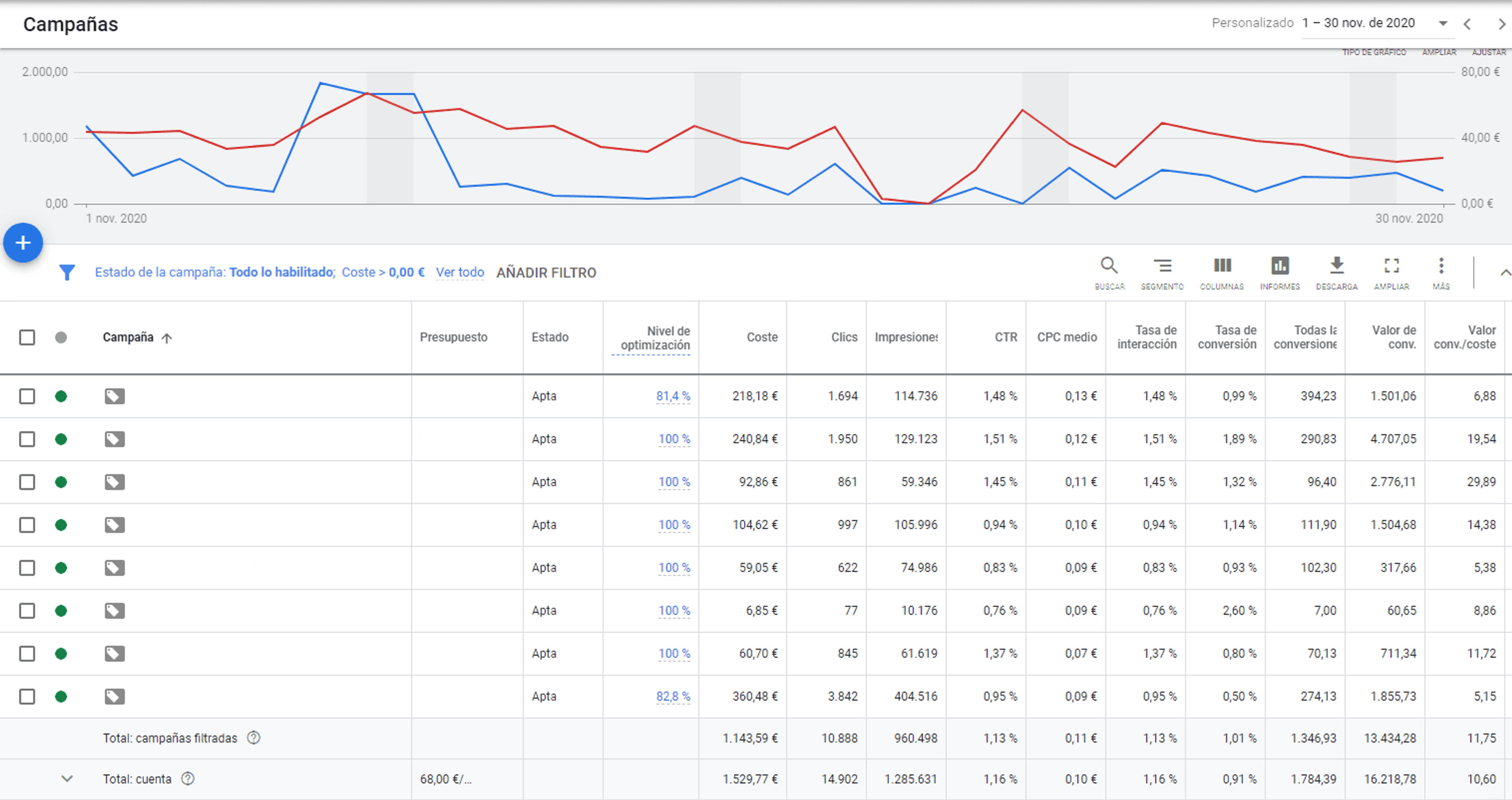The image size is (1512, 800).
Task: Click campaign tag icon in 92,86 € row
Action: [115, 482]
